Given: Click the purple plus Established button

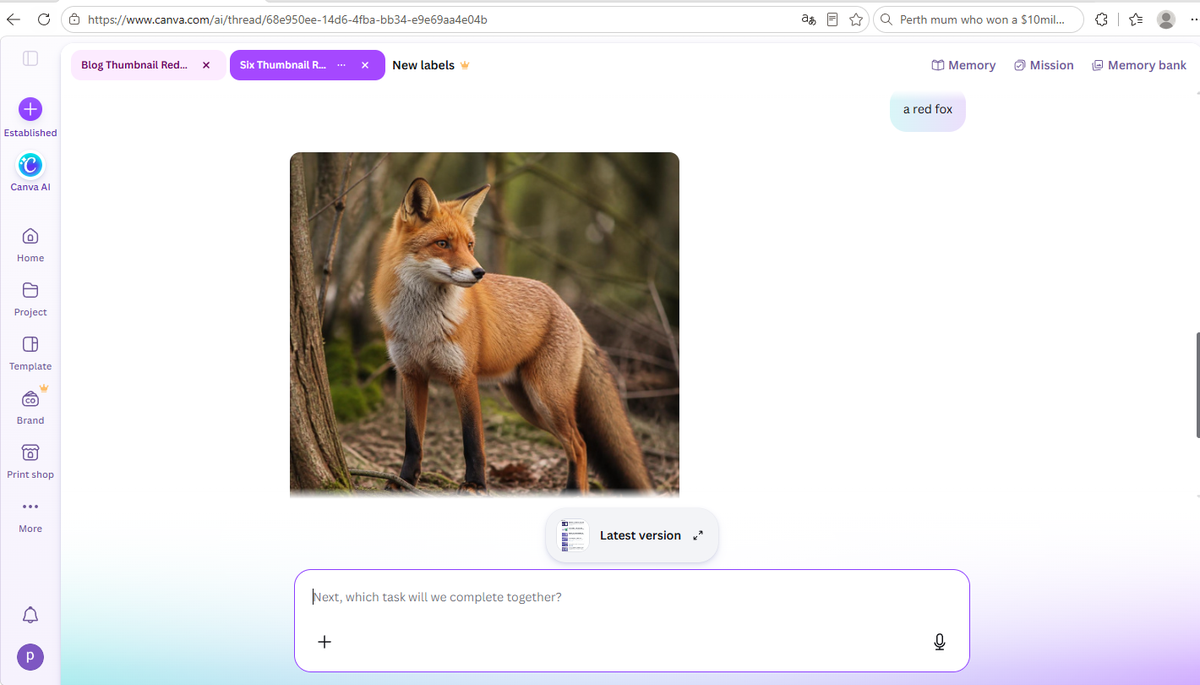Looking at the screenshot, I should point(30,108).
